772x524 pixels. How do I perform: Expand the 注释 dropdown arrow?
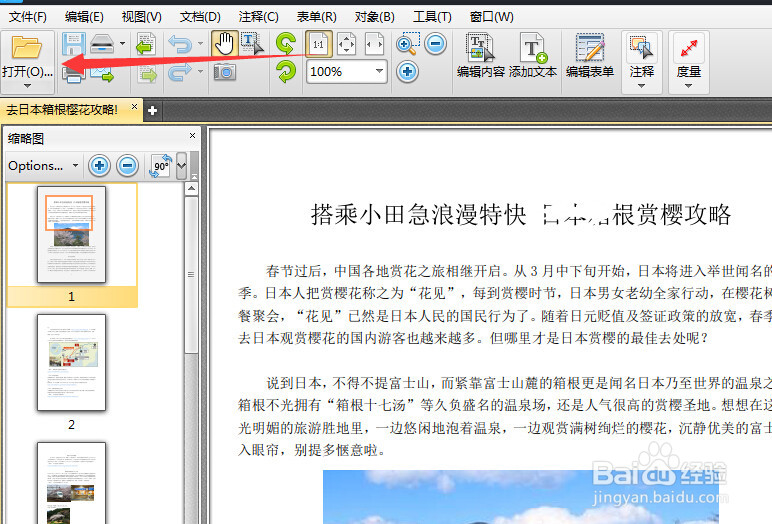[x=642, y=86]
